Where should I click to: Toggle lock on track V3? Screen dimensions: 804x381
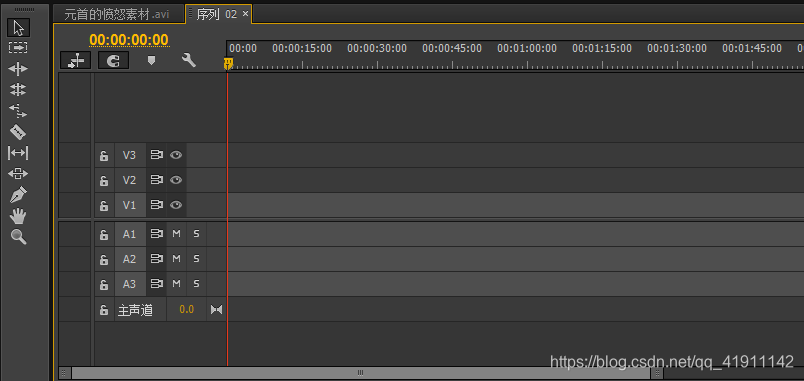[104, 155]
